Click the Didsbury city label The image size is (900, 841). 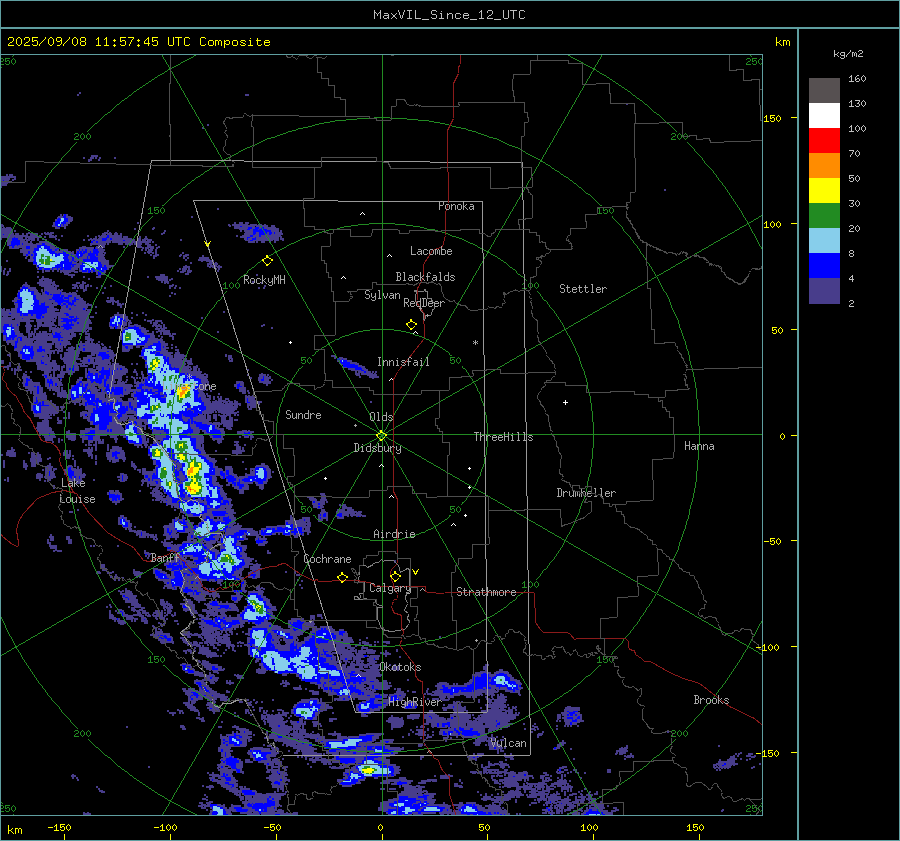[377, 448]
